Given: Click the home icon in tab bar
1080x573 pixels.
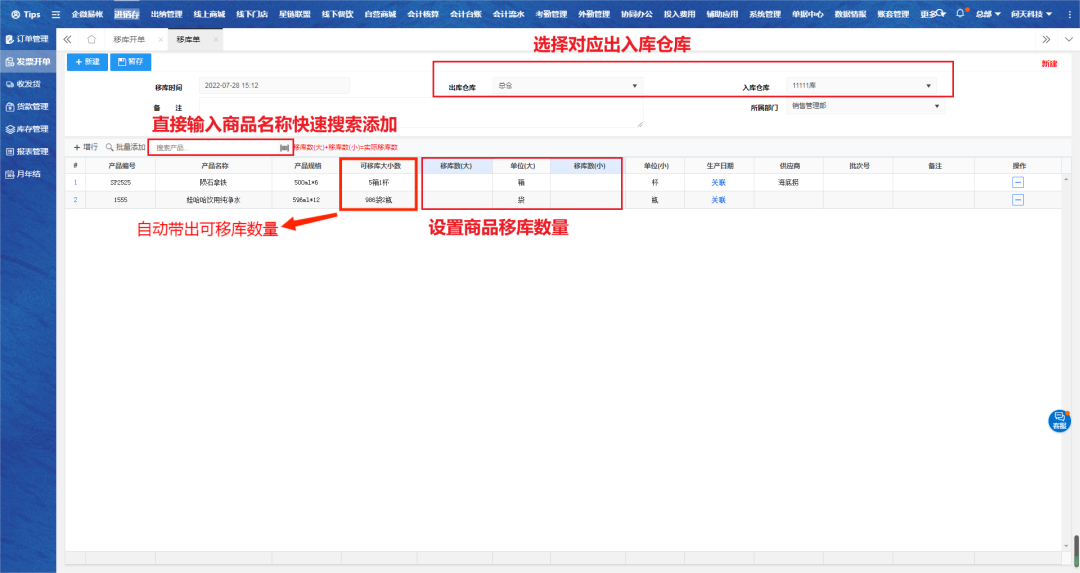Looking at the screenshot, I should pos(92,39).
